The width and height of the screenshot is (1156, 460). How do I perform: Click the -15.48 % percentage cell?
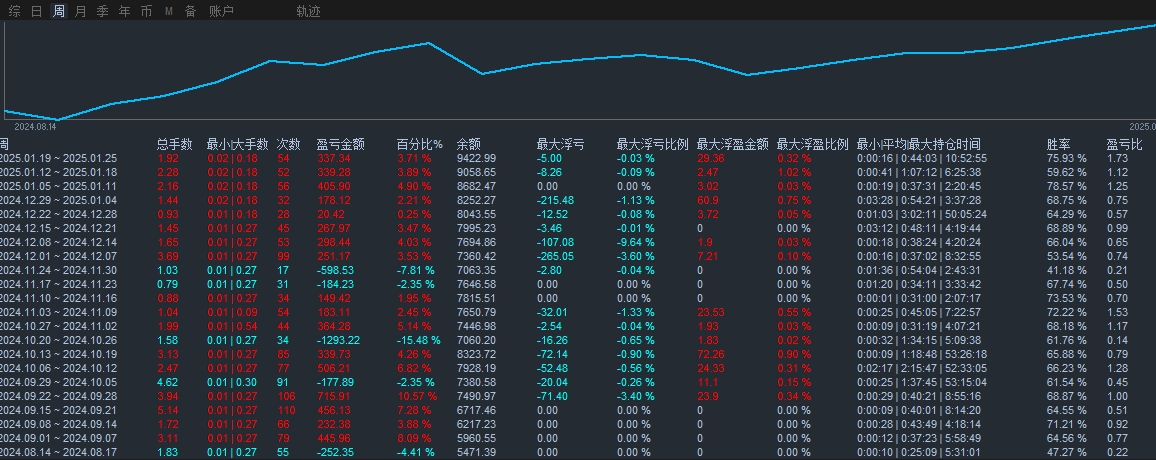(419, 340)
